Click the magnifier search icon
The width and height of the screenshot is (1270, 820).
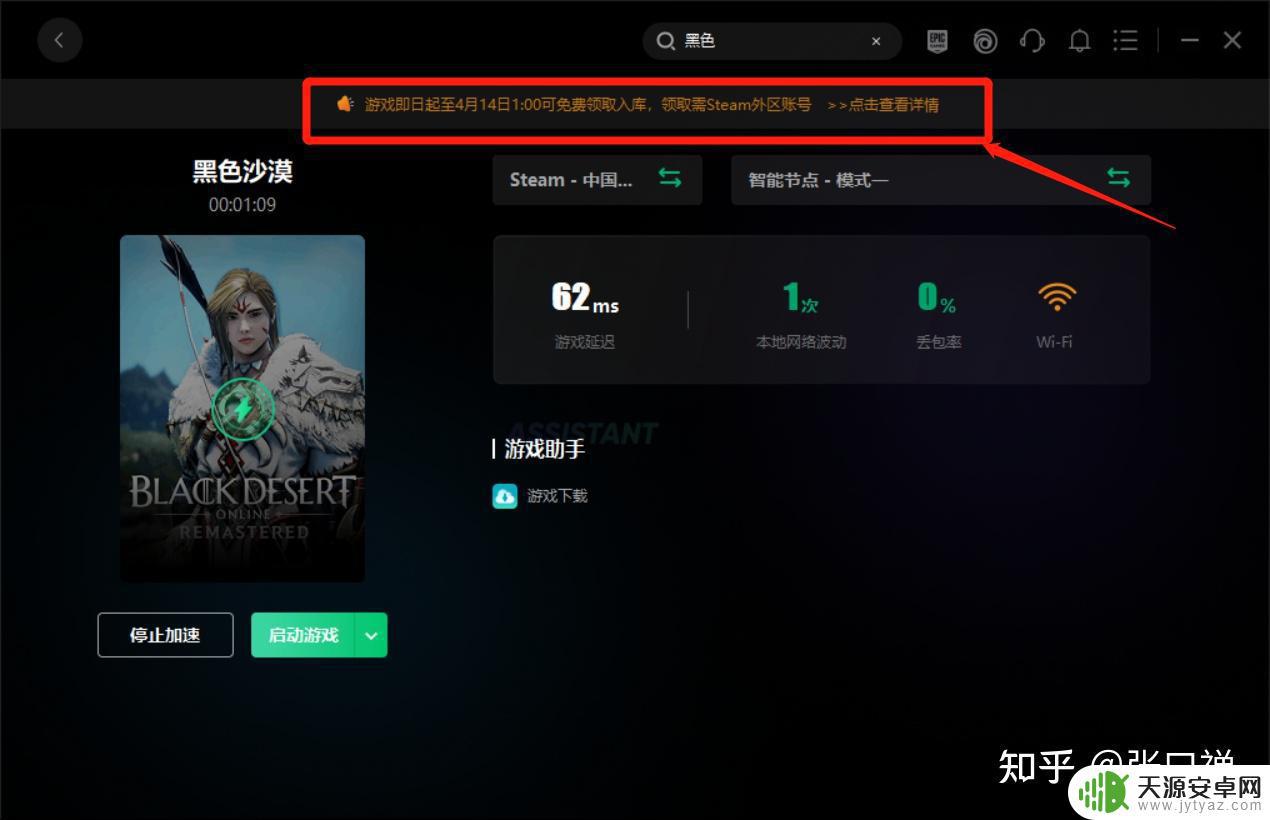tap(665, 41)
